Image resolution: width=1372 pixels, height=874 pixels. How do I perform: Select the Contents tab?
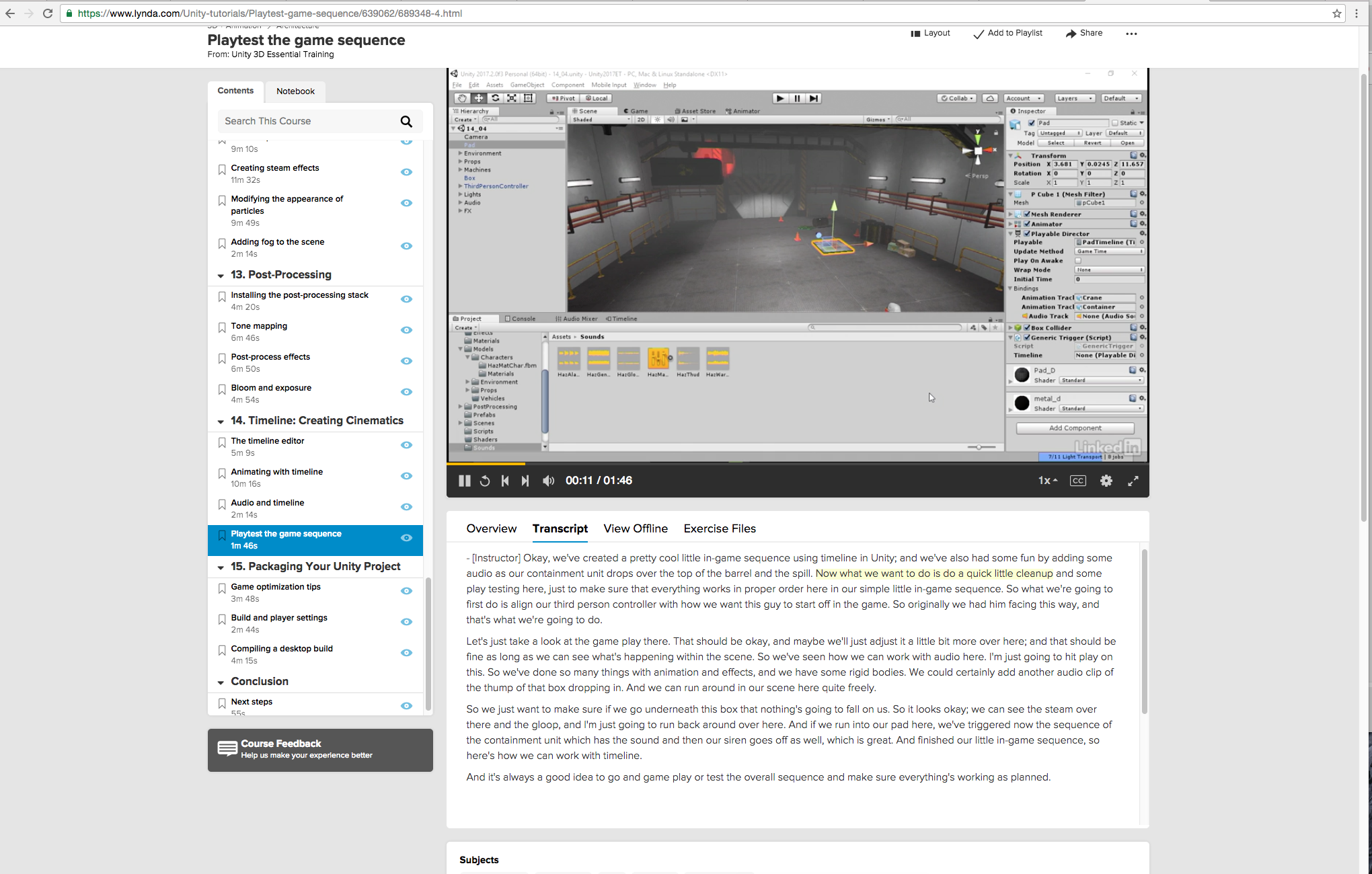(x=235, y=91)
